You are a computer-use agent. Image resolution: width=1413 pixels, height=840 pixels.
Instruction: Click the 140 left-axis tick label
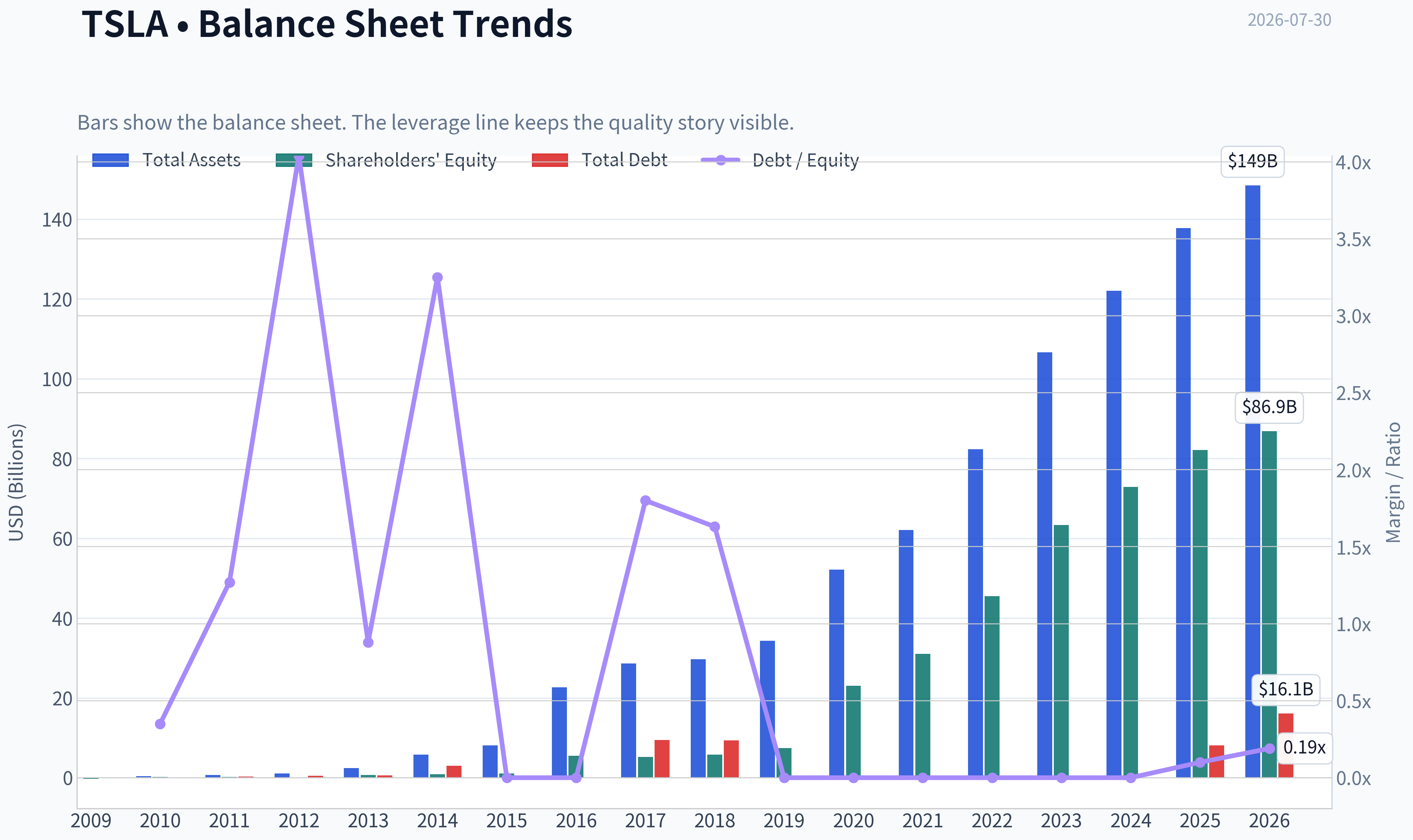point(57,220)
